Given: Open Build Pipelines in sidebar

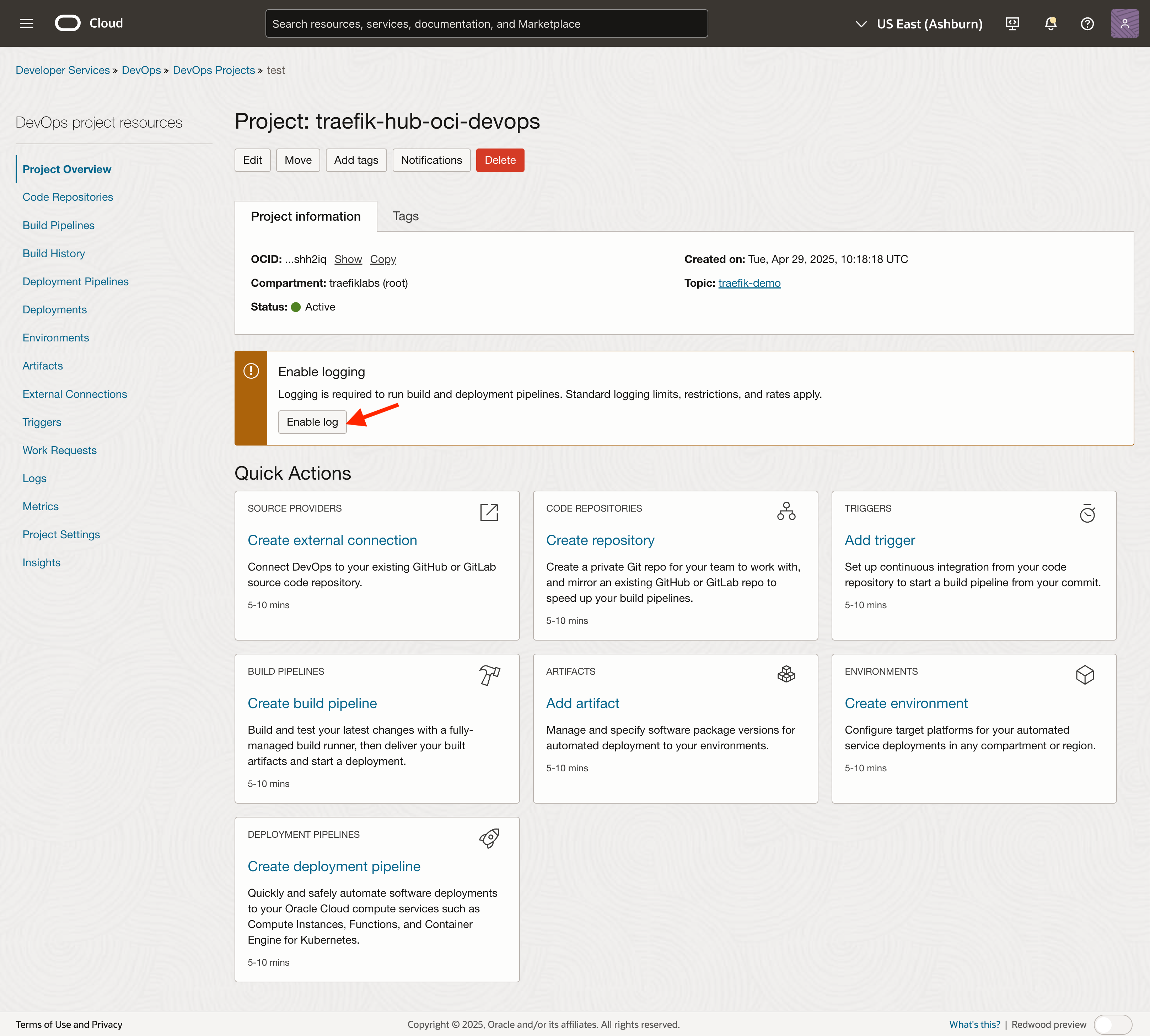Looking at the screenshot, I should pyautogui.click(x=59, y=225).
